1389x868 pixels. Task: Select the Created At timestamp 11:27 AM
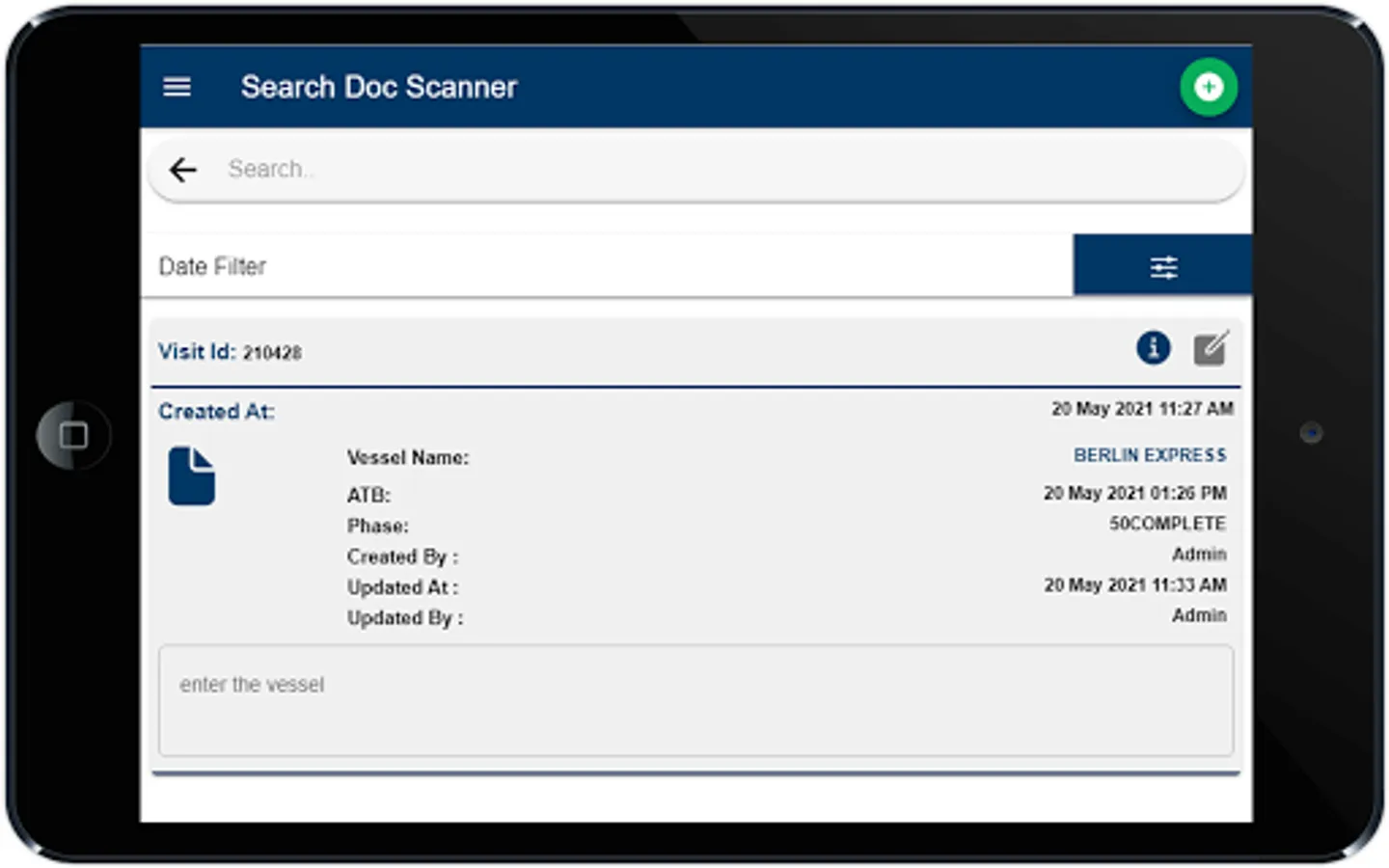[1142, 409]
